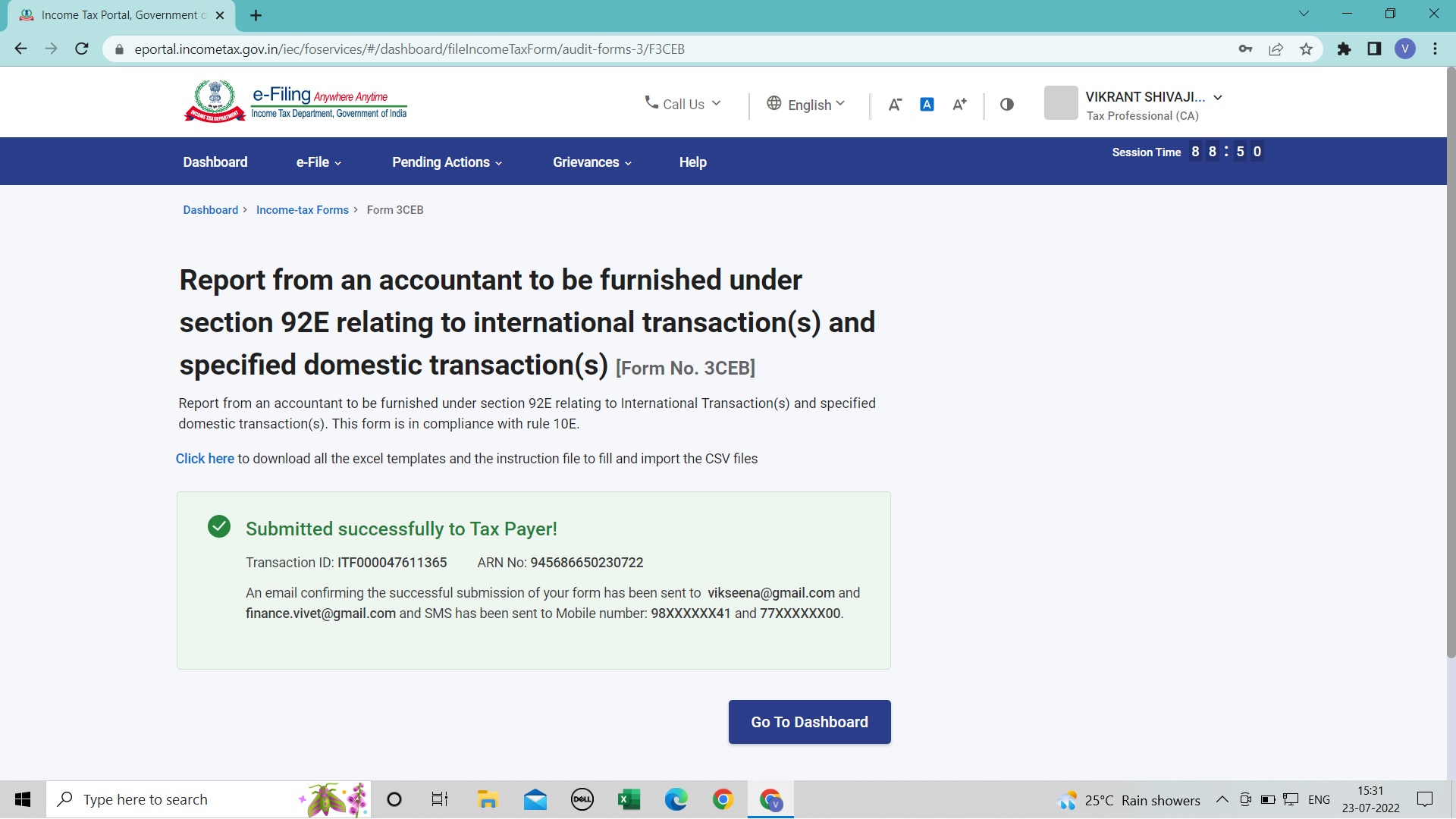This screenshot has width=1456, height=819.
Task: Open the Grievances menu
Action: coord(591,162)
